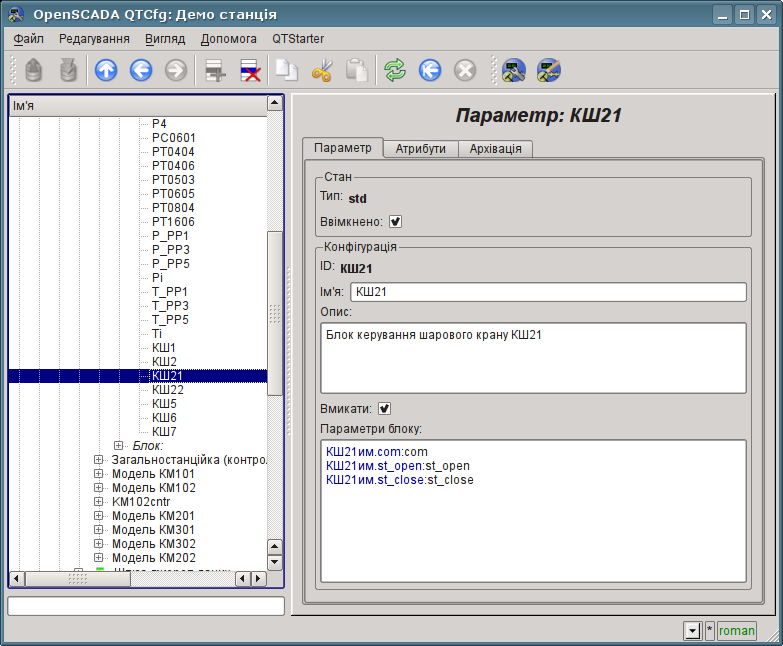The image size is (783, 646).
Task: Click the green Refresh page icon
Action: click(x=395, y=70)
